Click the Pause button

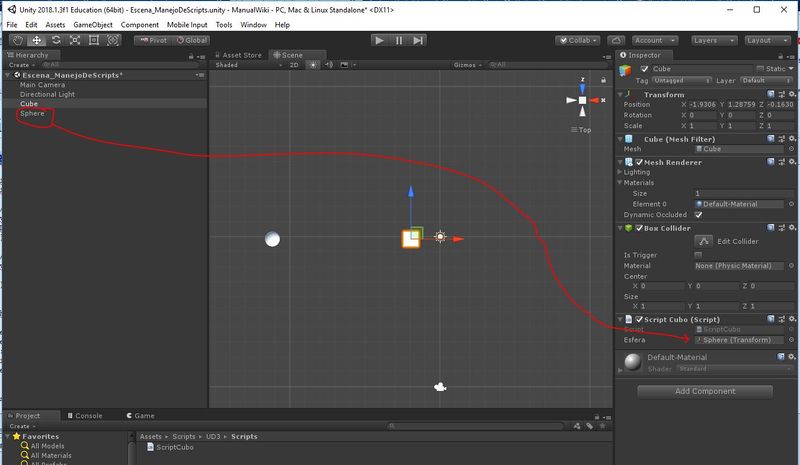398,40
